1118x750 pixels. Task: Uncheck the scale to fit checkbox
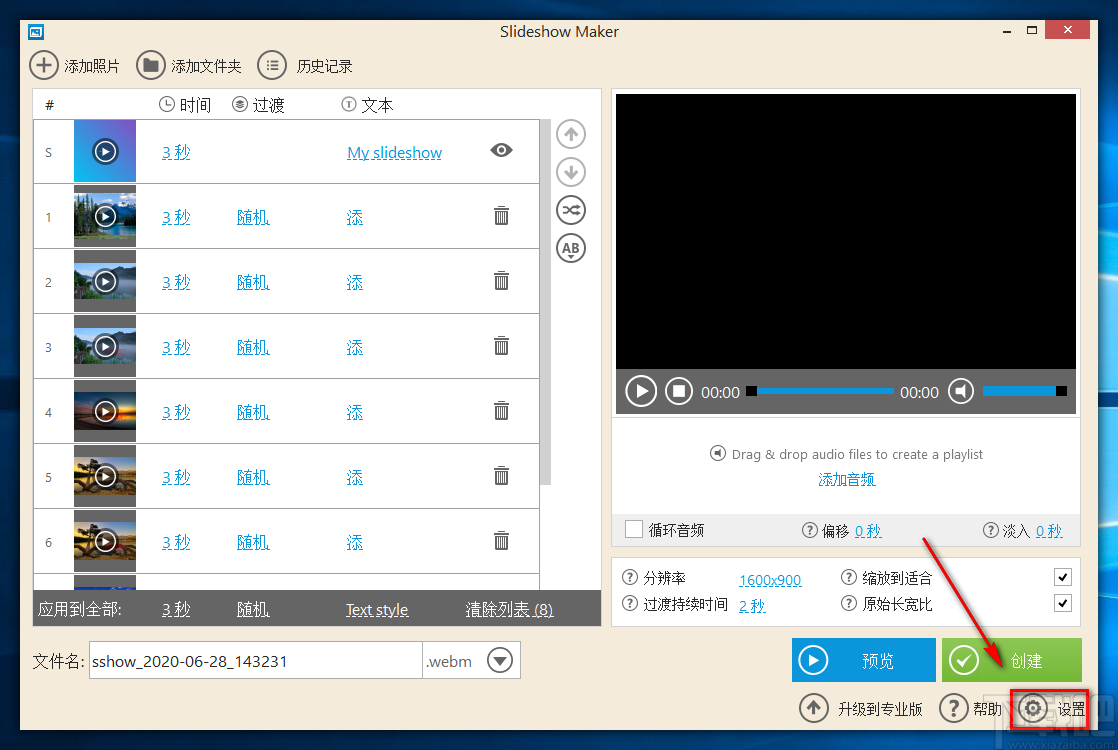[x=1062, y=577]
